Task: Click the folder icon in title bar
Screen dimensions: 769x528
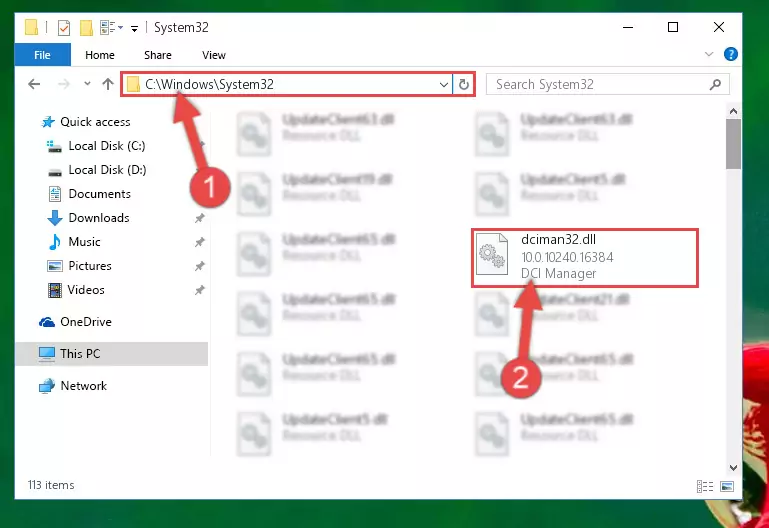Action: (x=31, y=27)
